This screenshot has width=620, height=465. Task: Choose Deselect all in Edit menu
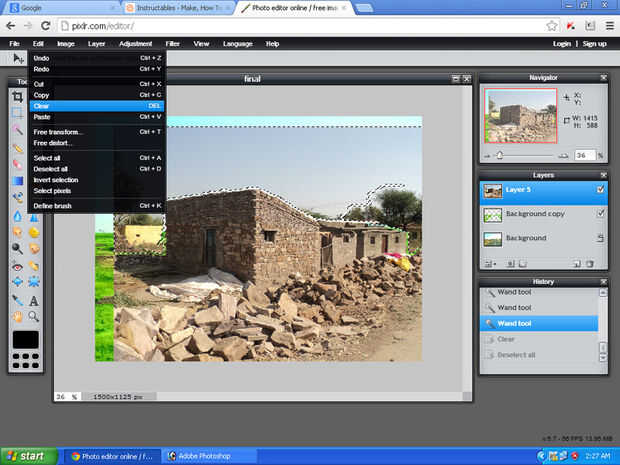[97, 169]
